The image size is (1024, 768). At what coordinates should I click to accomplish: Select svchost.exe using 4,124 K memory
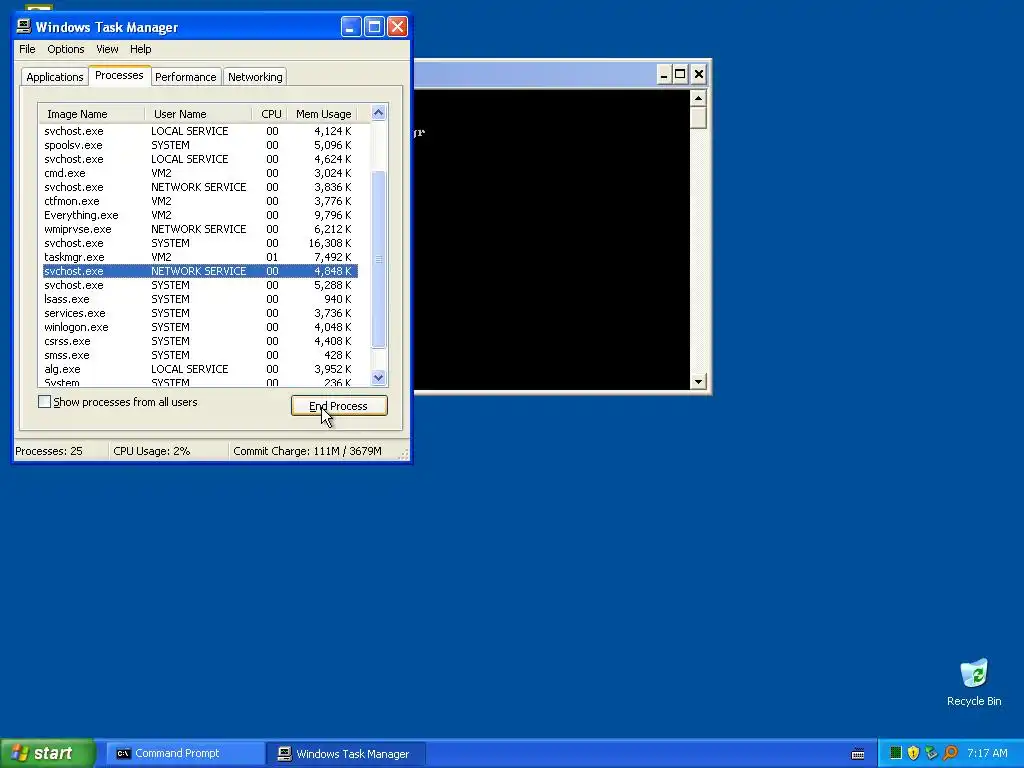[200, 131]
